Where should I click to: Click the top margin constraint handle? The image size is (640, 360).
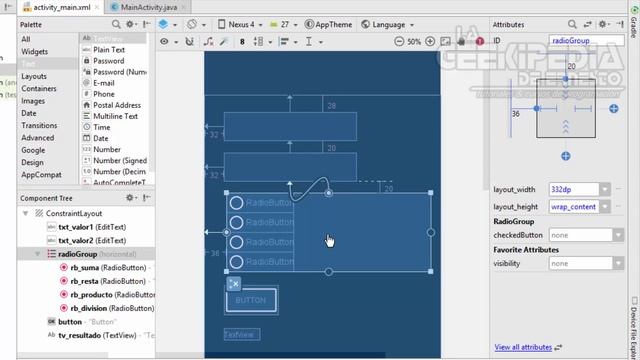tap(565, 79)
